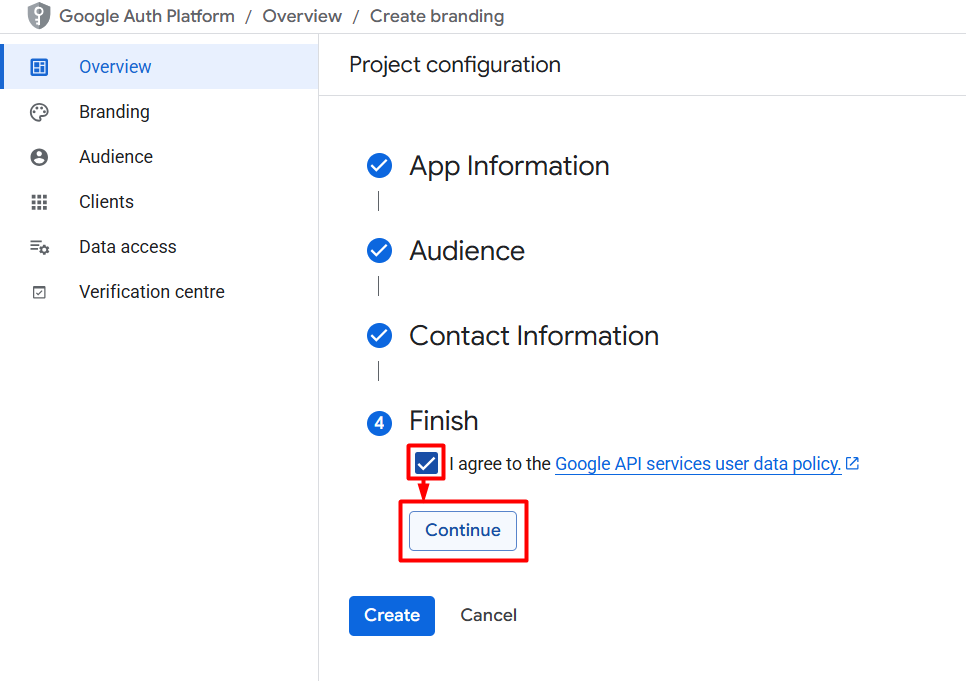The width and height of the screenshot is (966, 681).
Task: Open Branding in the sidebar menu
Action: [160, 112]
